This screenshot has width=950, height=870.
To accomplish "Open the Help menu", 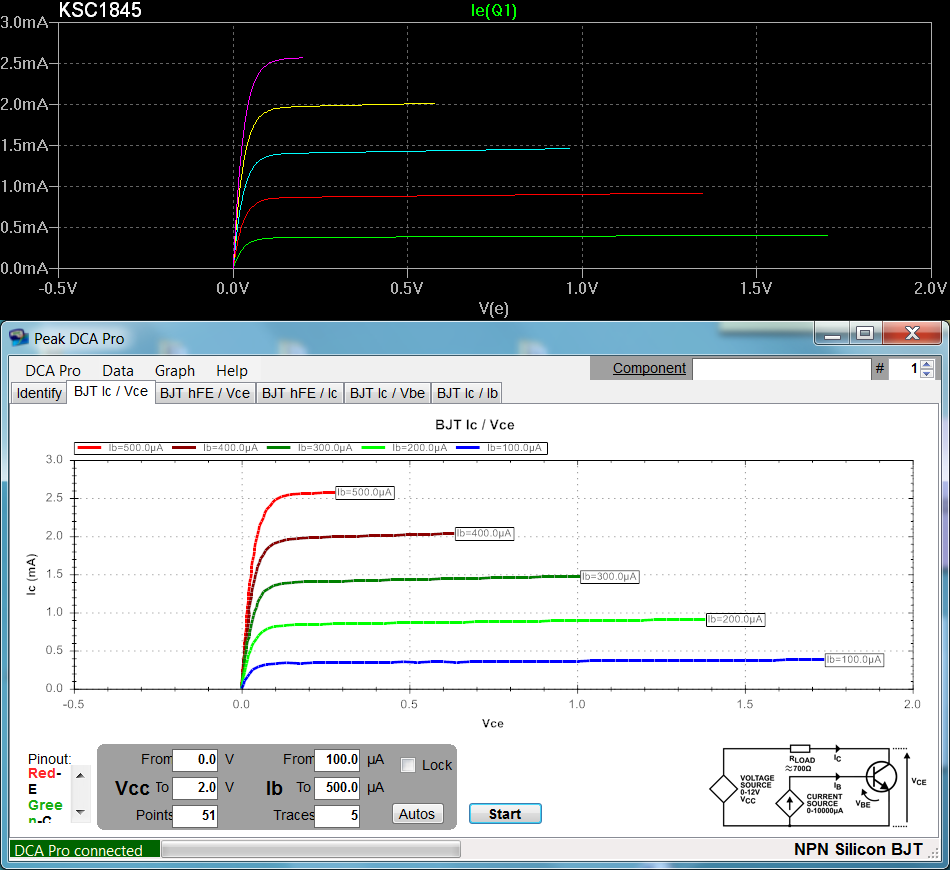I will click(x=231, y=371).
